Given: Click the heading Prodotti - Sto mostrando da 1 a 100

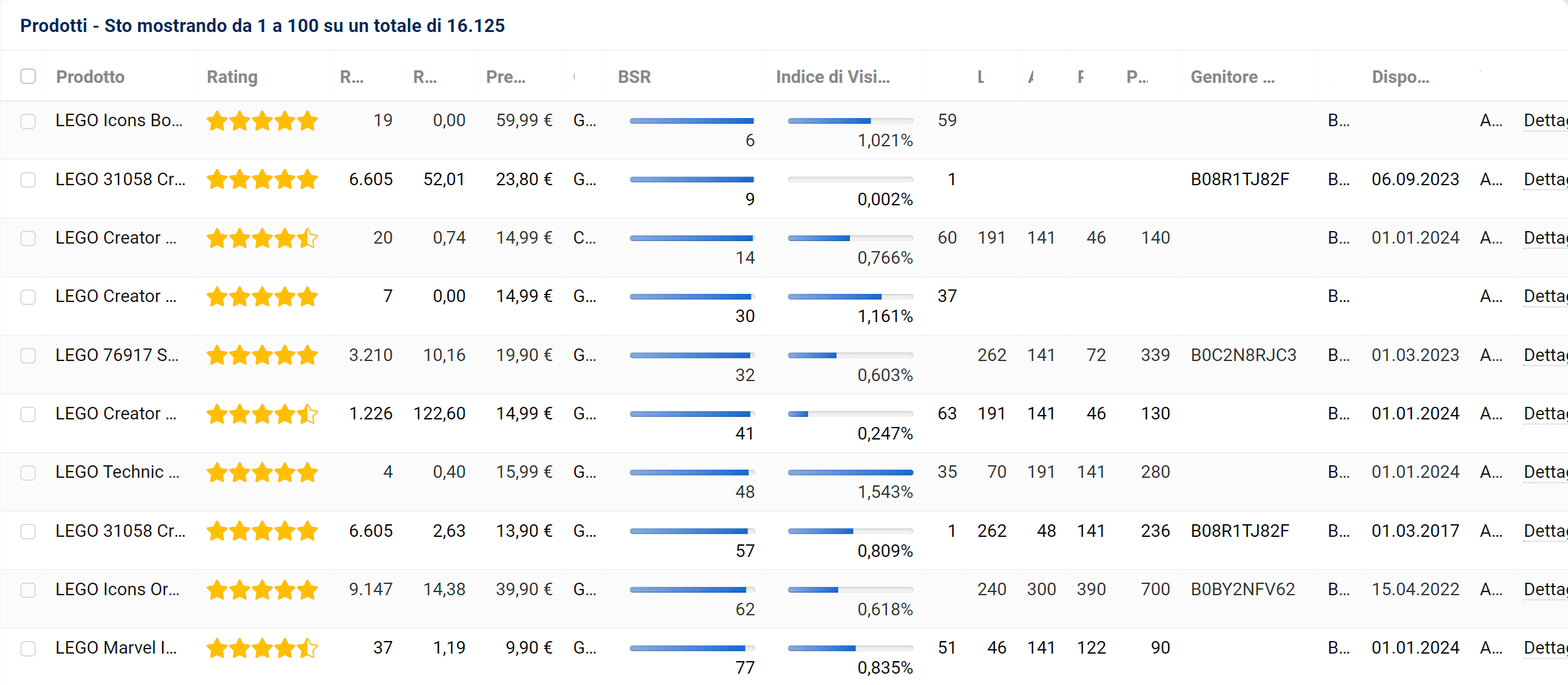Looking at the screenshot, I should 262,26.
